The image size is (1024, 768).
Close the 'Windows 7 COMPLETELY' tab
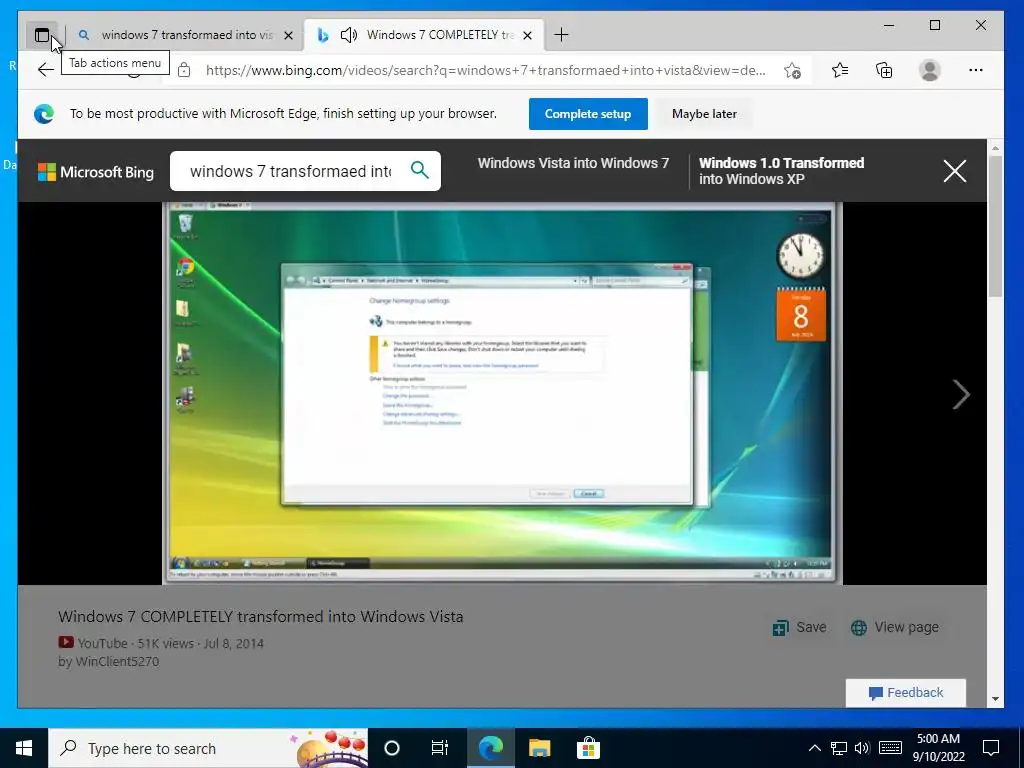(528, 35)
